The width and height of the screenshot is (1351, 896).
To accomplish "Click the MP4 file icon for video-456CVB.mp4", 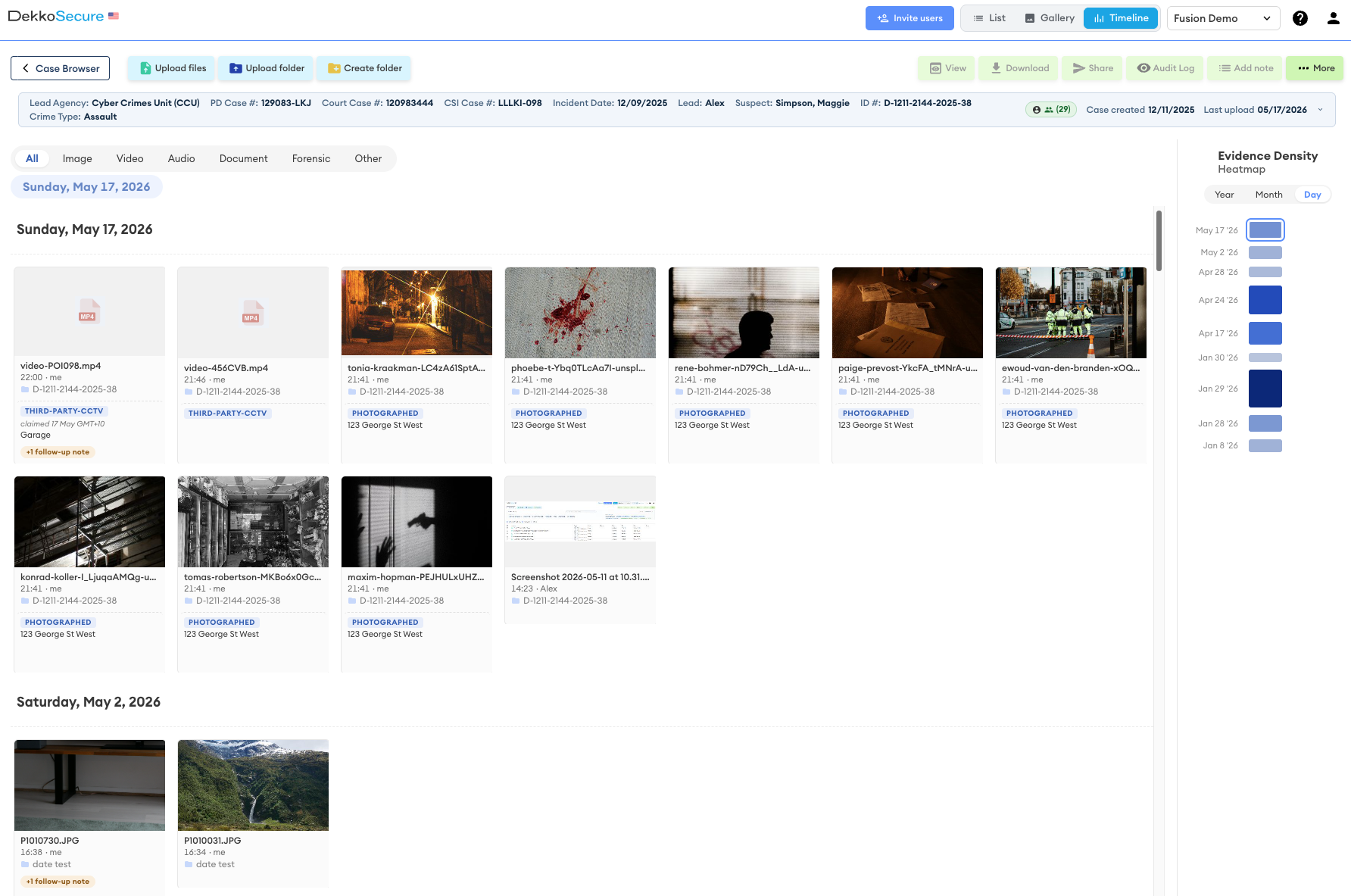I will click(252, 312).
